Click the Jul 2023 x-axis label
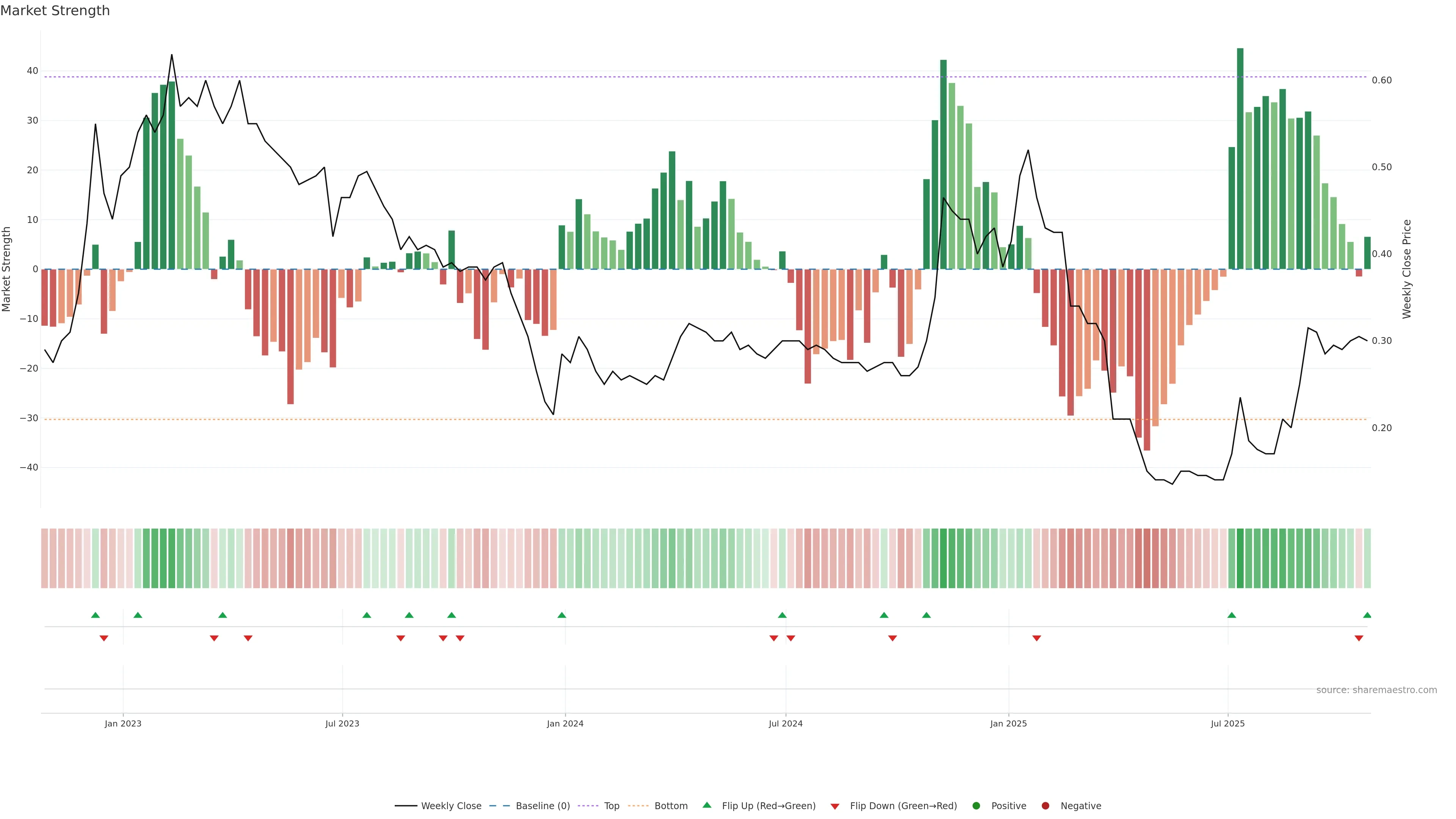Image resolution: width=1456 pixels, height=819 pixels. 342,723
